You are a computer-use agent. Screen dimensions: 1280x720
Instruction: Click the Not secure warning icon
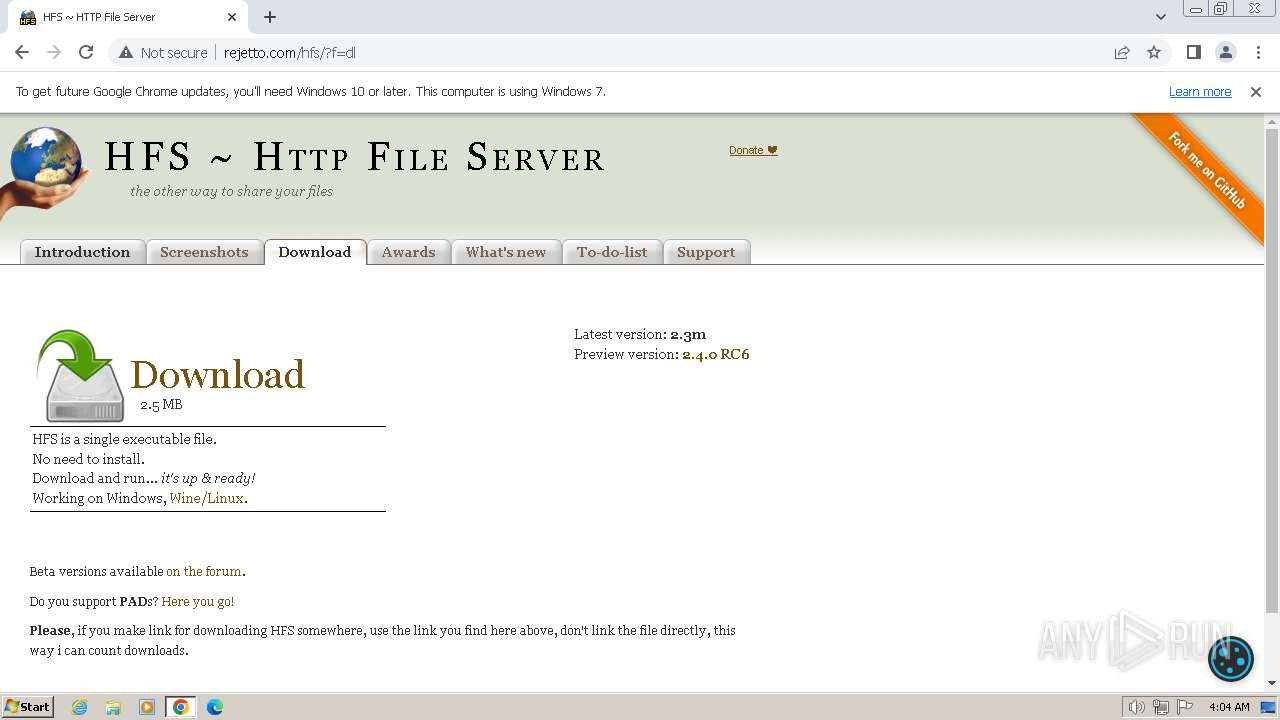pyautogui.click(x=125, y=52)
